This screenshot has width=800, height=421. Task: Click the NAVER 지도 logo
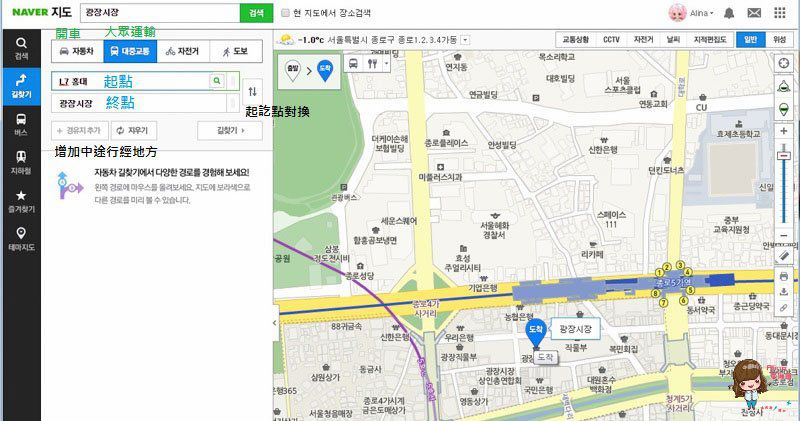(x=42, y=12)
